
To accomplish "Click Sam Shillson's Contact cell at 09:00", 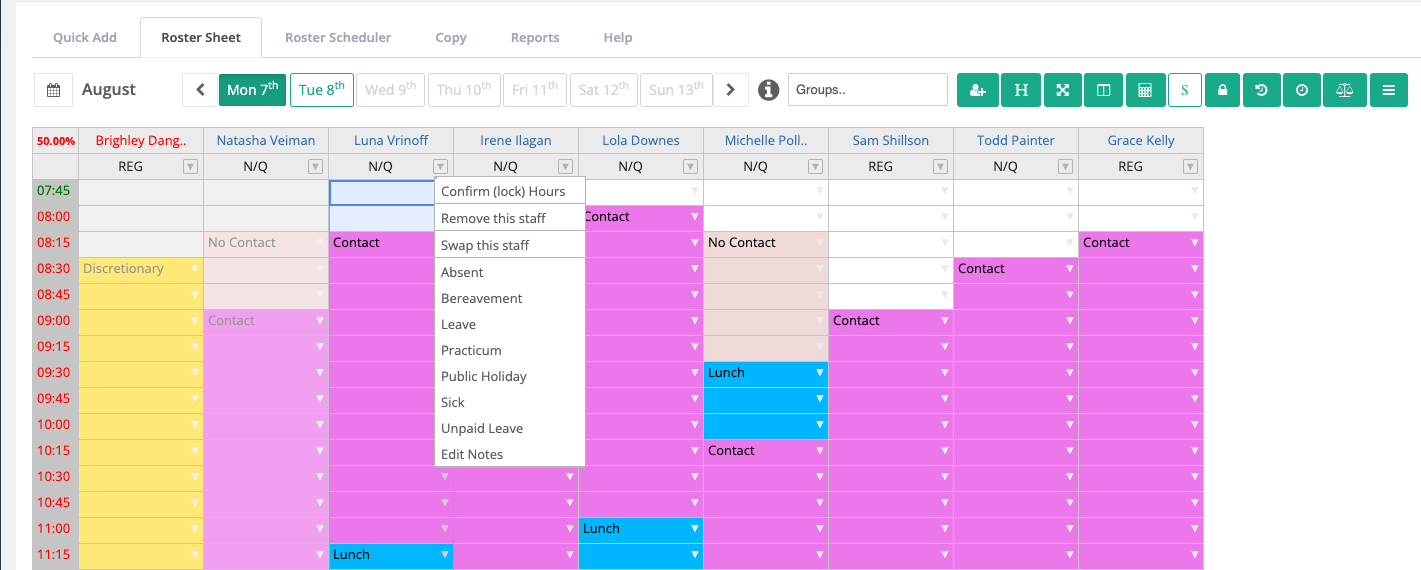I will (x=891, y=321).
